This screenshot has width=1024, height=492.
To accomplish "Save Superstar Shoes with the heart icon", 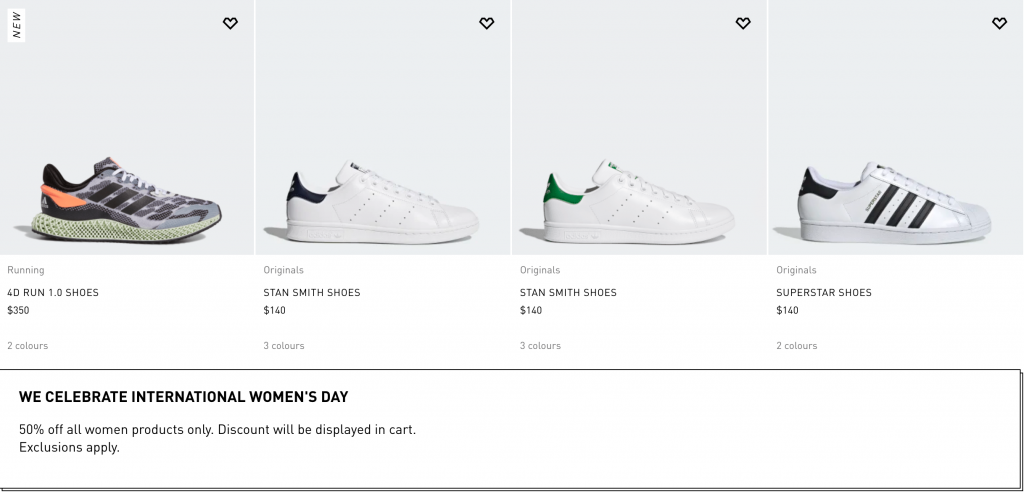I will [x=998, y=23].
